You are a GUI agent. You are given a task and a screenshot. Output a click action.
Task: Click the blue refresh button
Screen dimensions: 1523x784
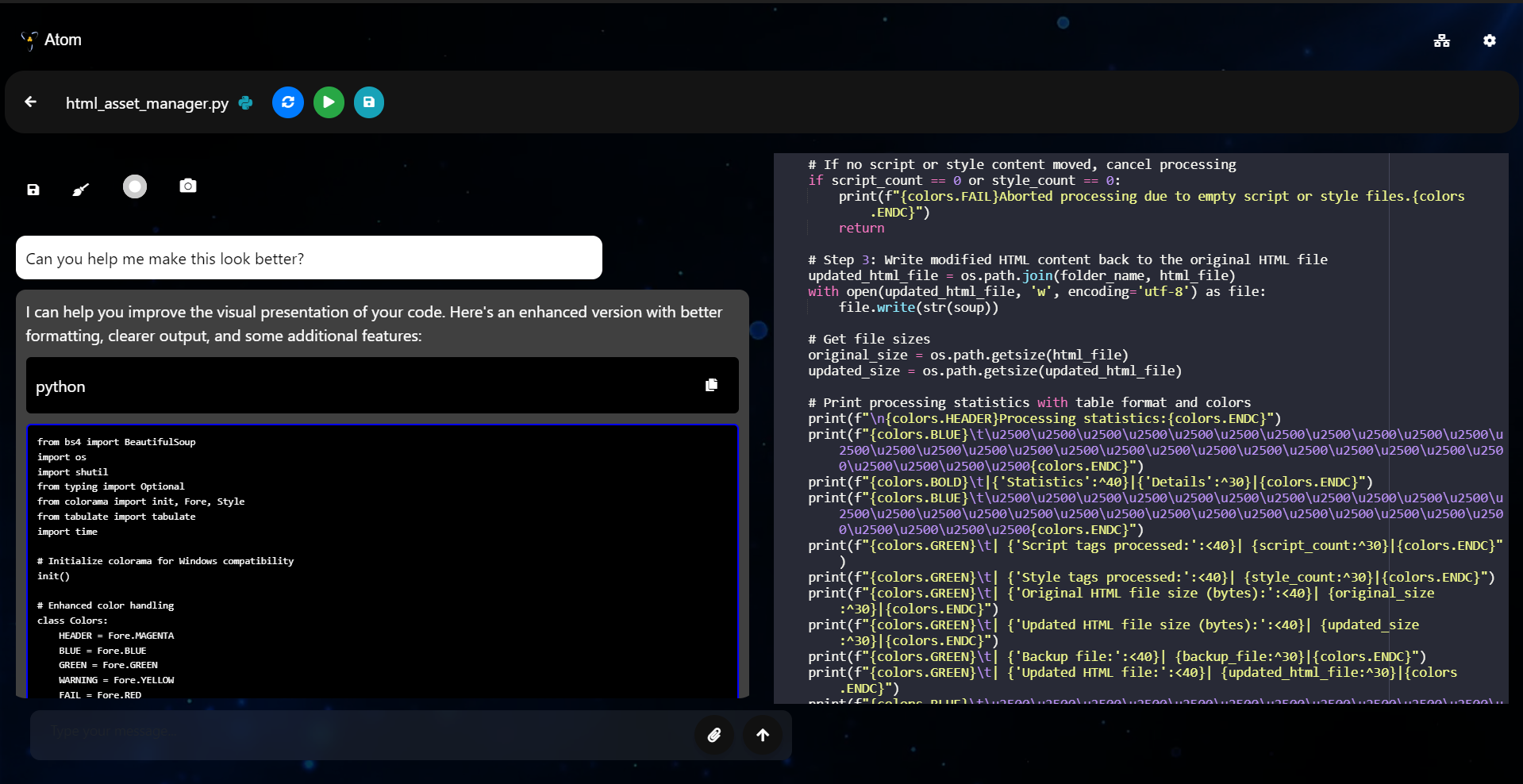(288, 102)
